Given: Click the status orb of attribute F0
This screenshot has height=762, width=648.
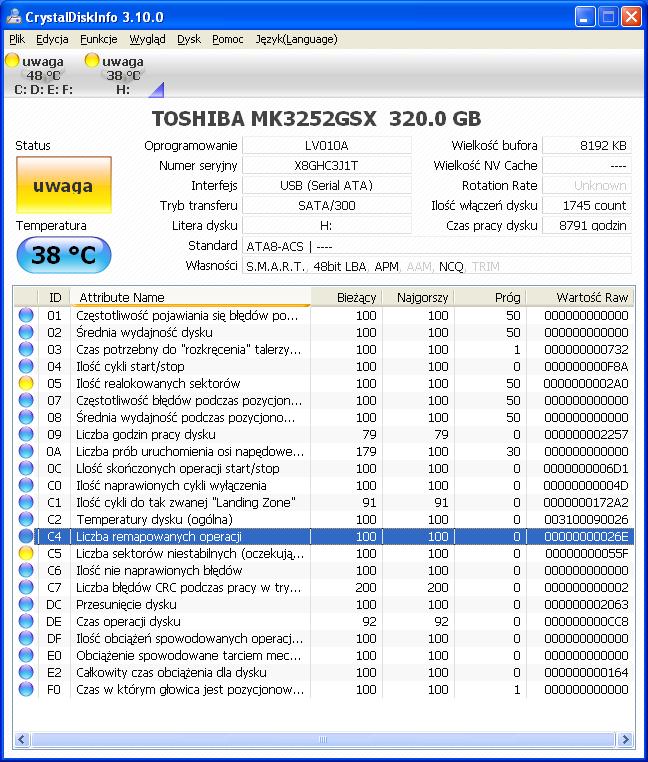Looking at the screenshot, I should pyautogui.click(x=26, y=690).
